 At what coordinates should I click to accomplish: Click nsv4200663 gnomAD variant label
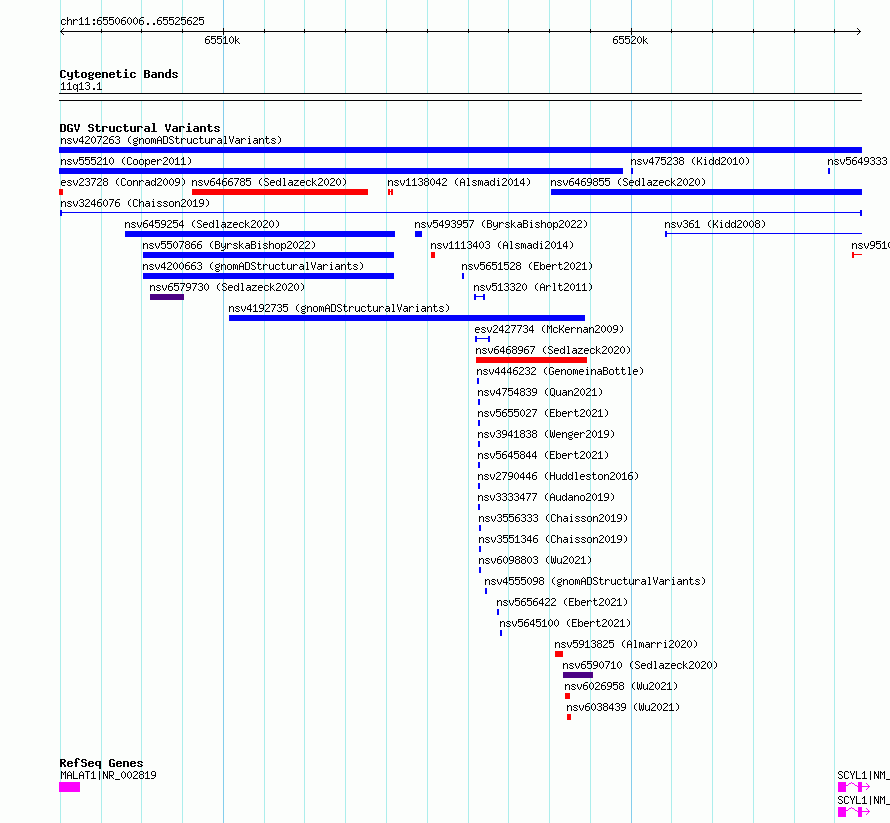[x=253, y=266]
